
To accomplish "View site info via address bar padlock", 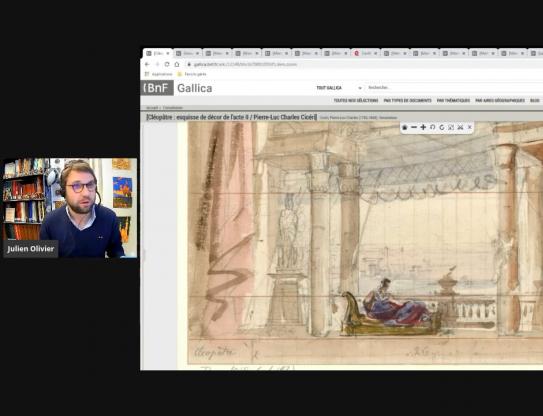I will click(189, 64).
